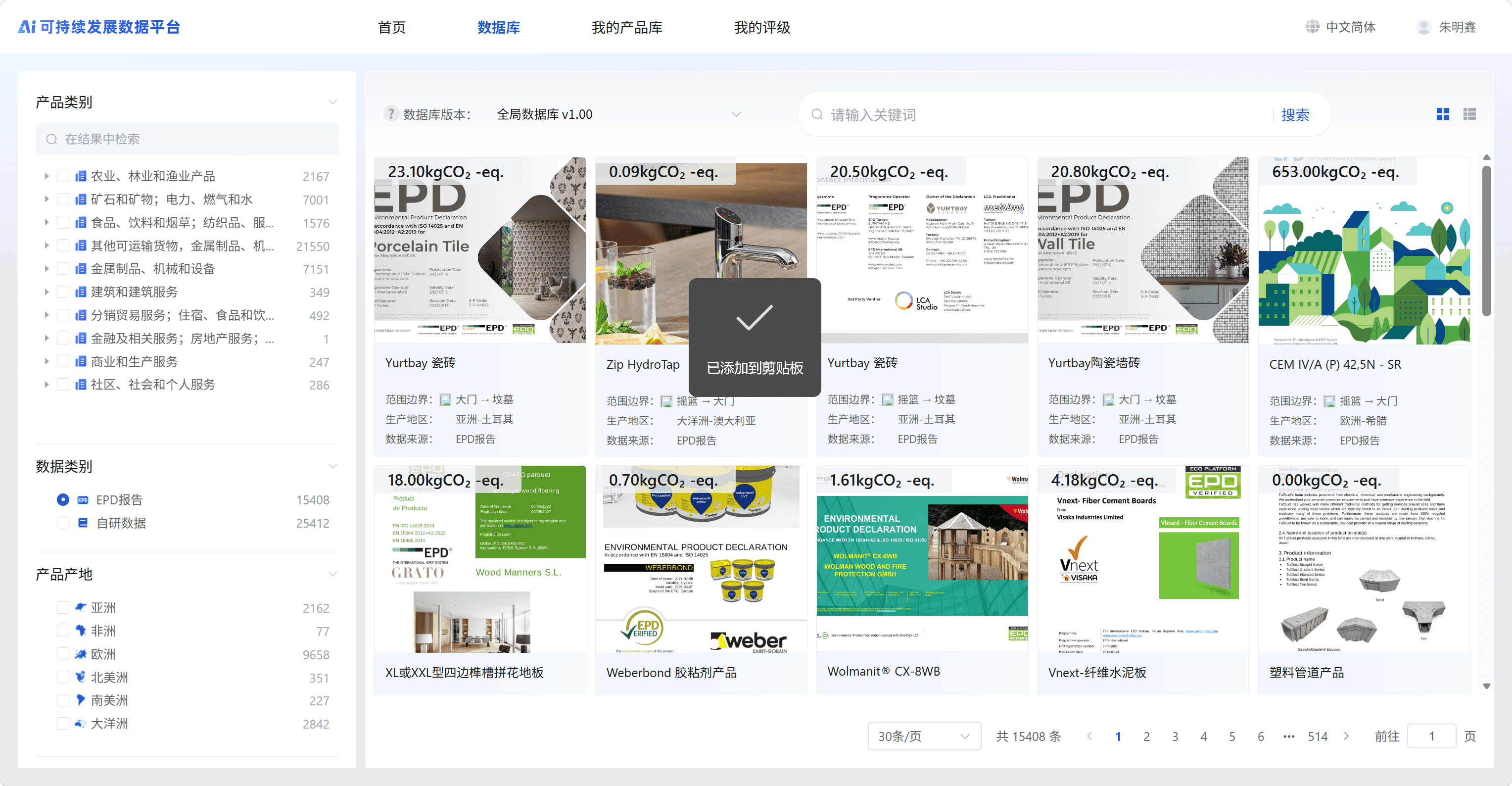
Task: Open the 数据库 nav tab
Action: [x=498, y=27]
